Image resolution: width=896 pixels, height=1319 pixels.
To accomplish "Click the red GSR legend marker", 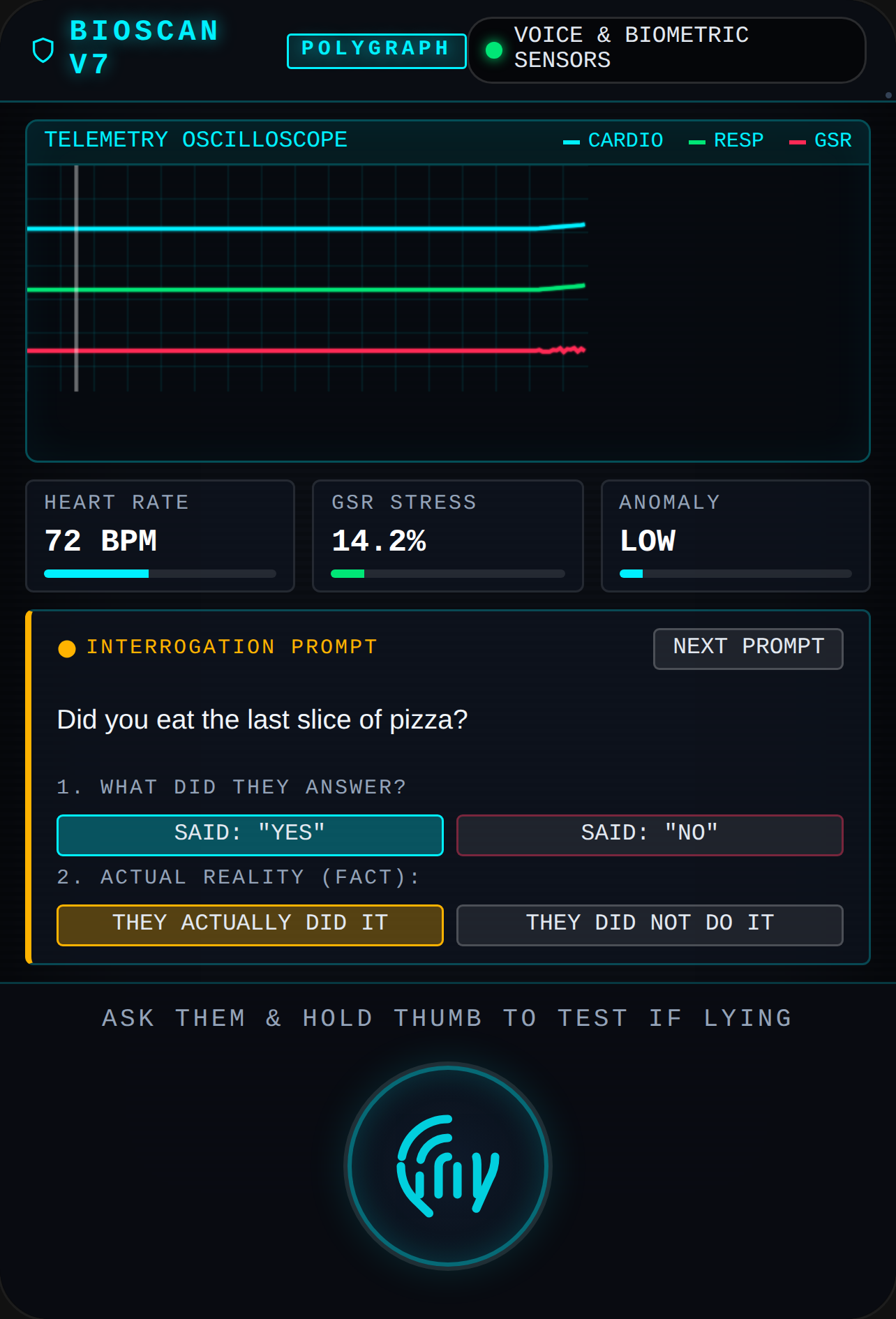I will click(798, 142).
